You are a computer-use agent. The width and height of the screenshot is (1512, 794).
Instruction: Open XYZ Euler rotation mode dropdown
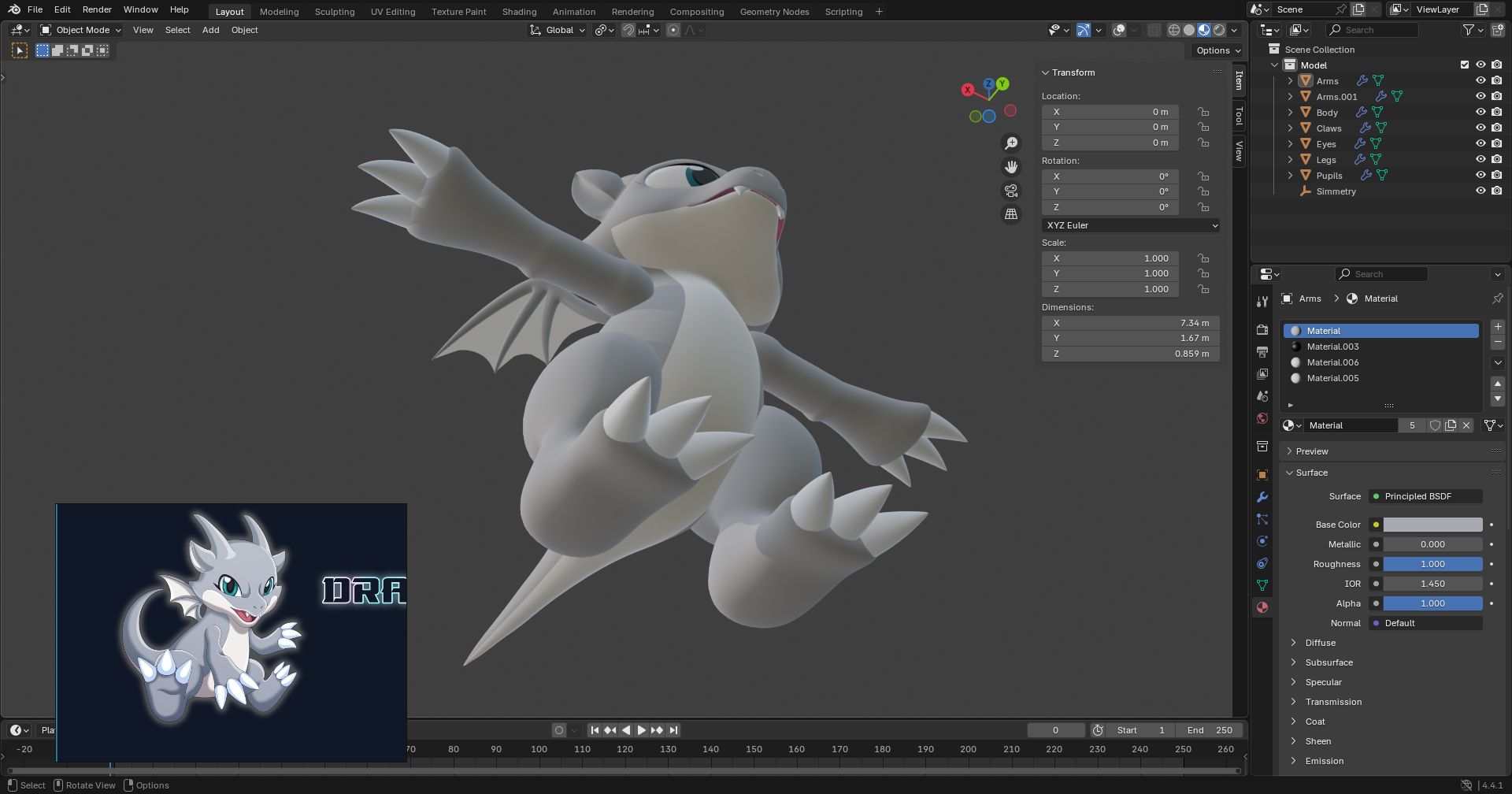(x=1131, y=225)
